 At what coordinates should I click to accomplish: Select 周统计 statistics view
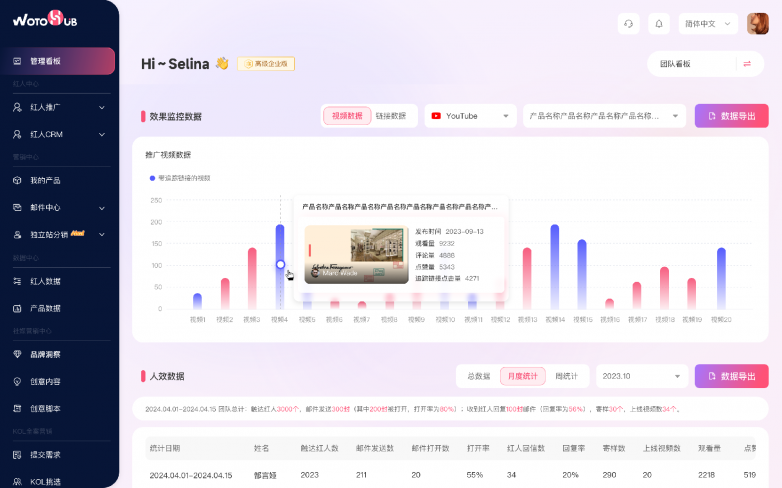point(567,376)
